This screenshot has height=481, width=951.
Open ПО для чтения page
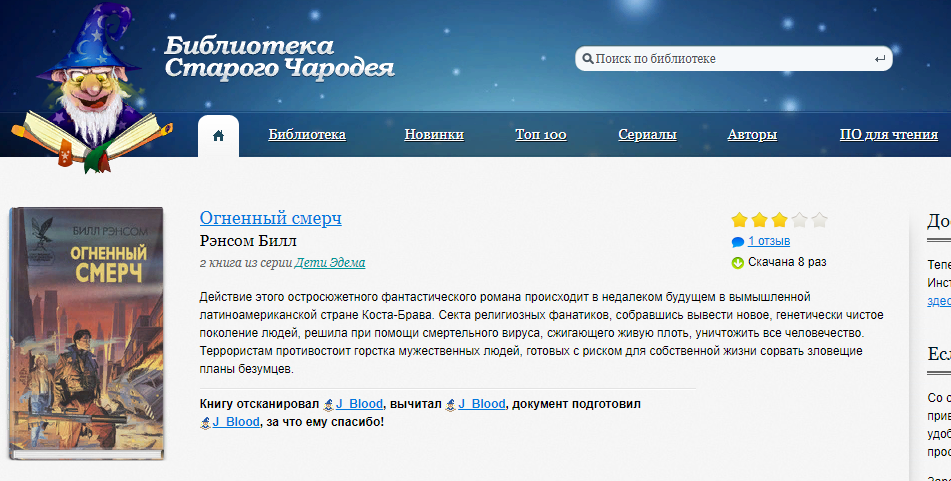(x=889, y=135)
